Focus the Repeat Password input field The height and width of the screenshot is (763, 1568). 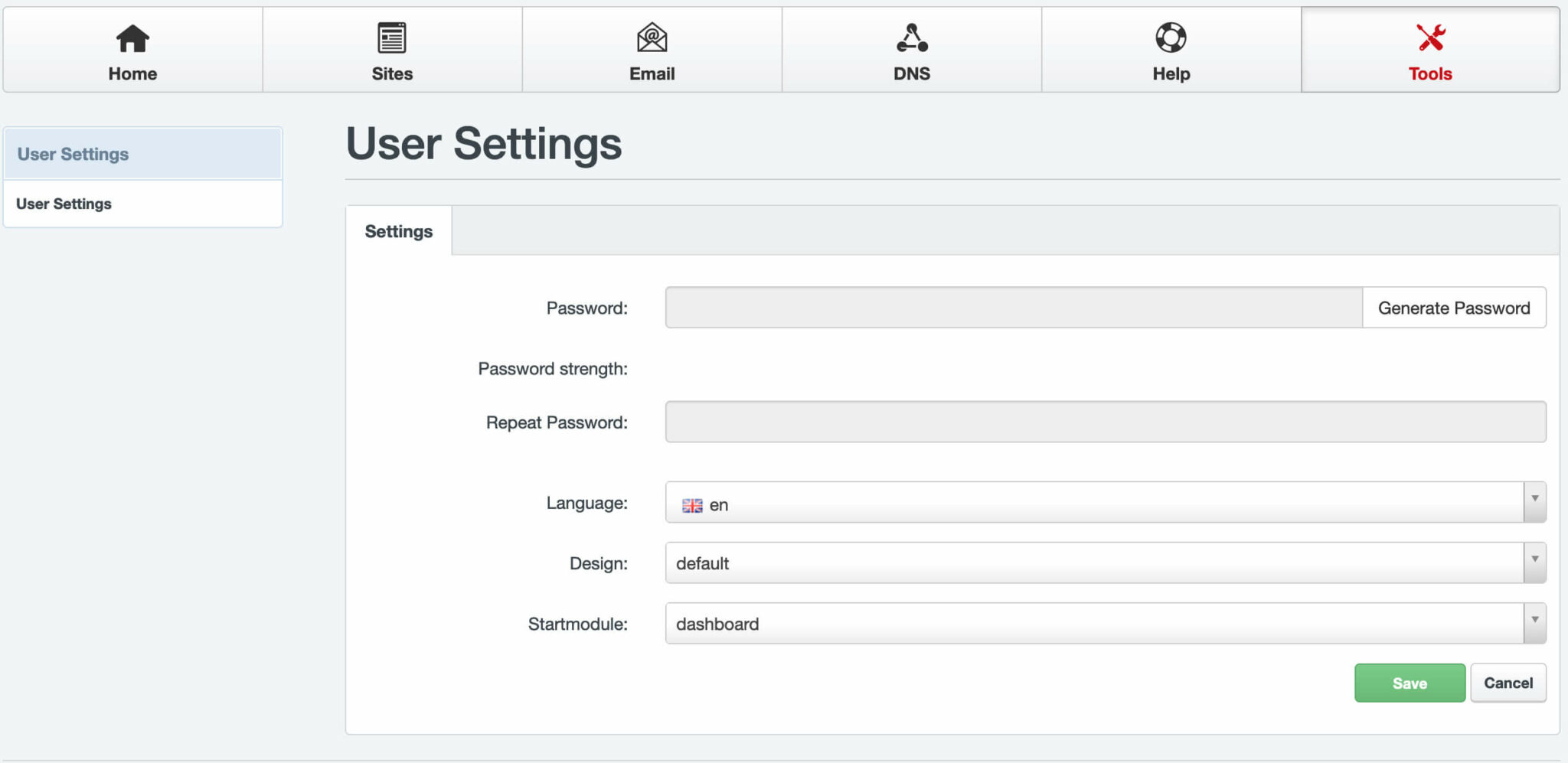[1106, 422]
